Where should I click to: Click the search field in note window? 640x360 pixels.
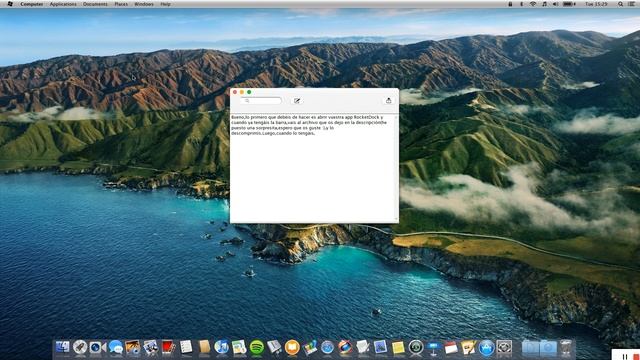[x=261, y=100]
